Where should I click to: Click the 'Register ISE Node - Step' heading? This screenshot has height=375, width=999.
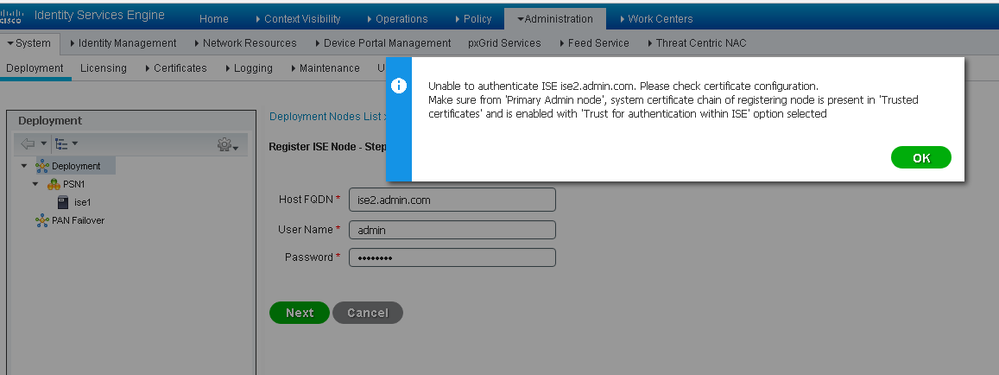click(x=326, y=146)
